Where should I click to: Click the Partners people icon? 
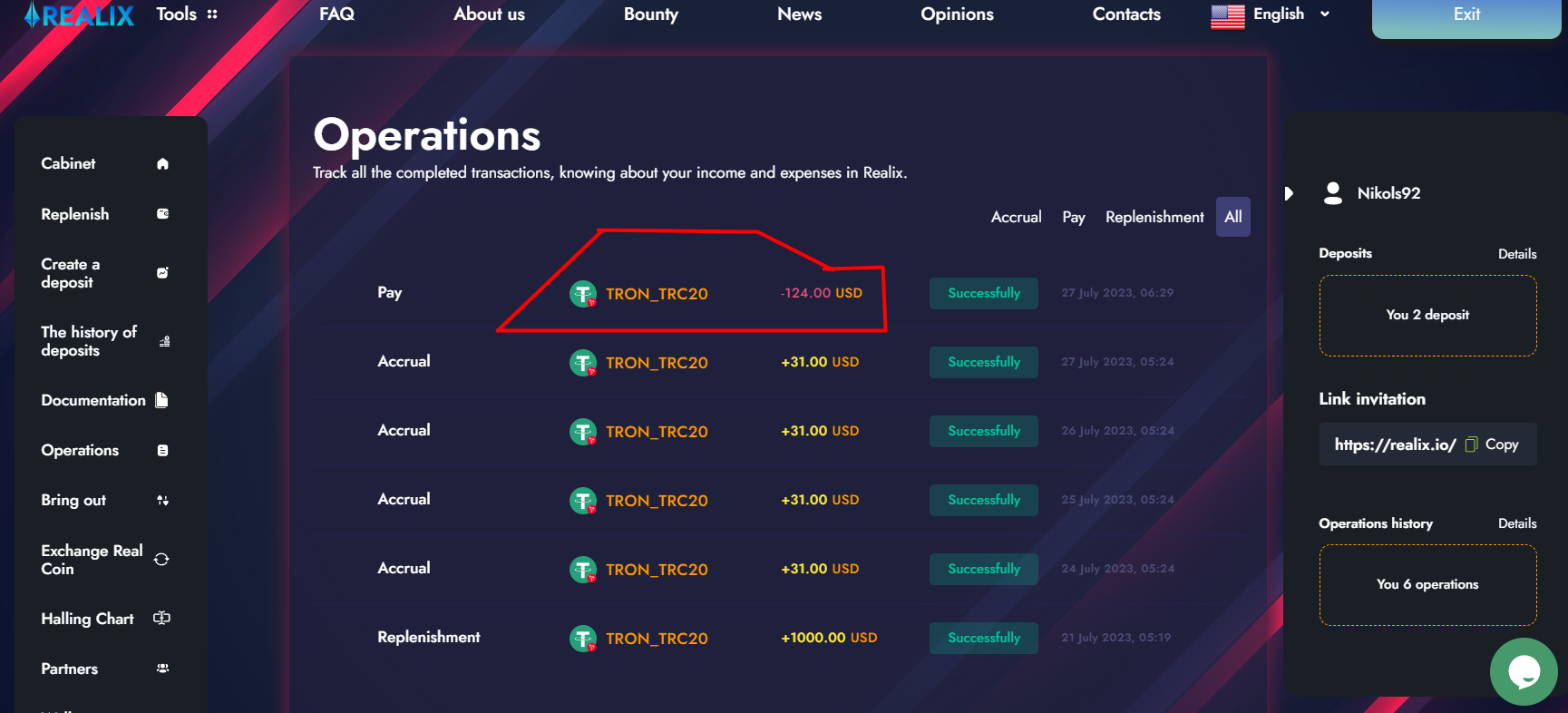[x=162, y=669]
